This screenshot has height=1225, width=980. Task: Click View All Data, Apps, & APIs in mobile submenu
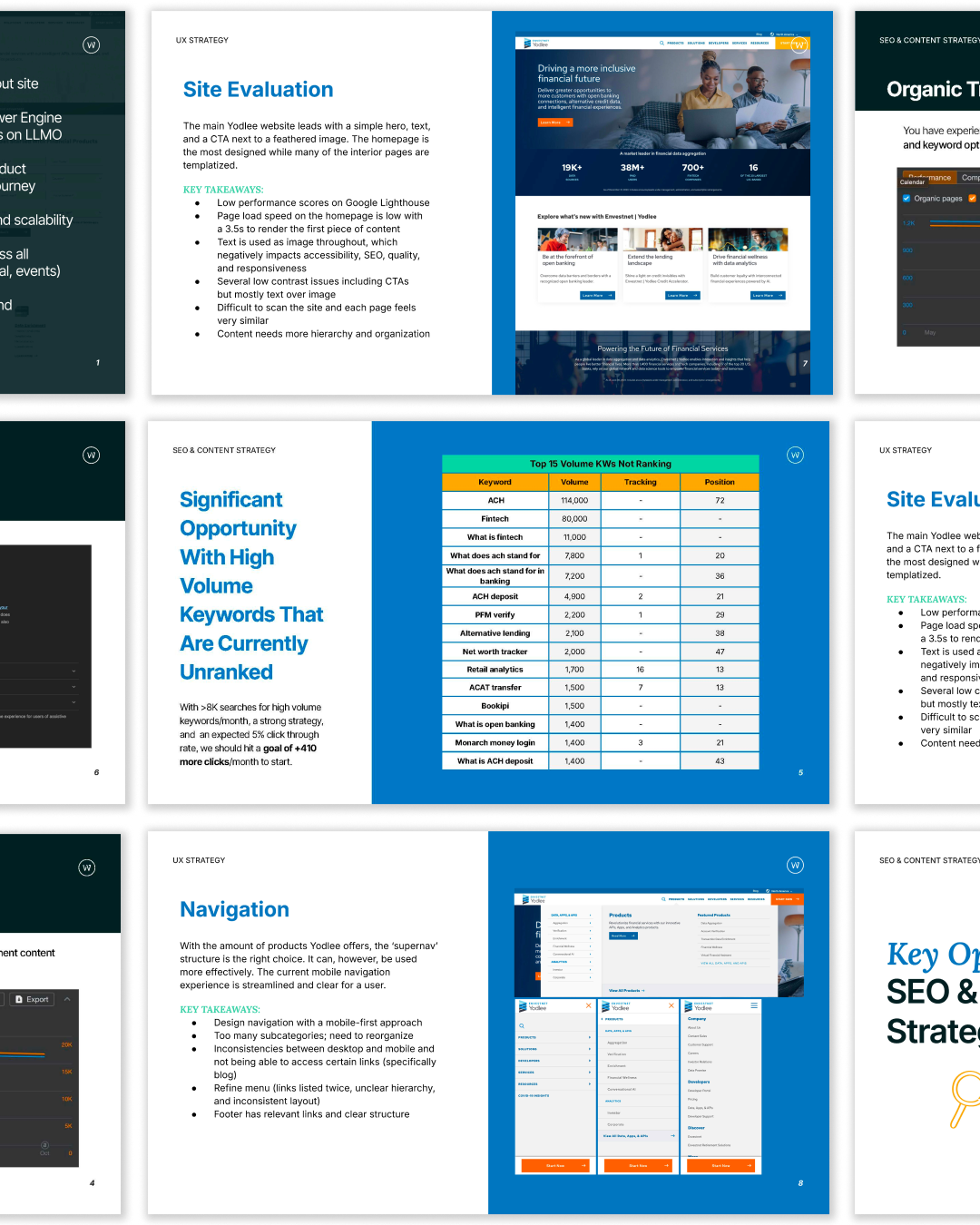click(639, 1136)
